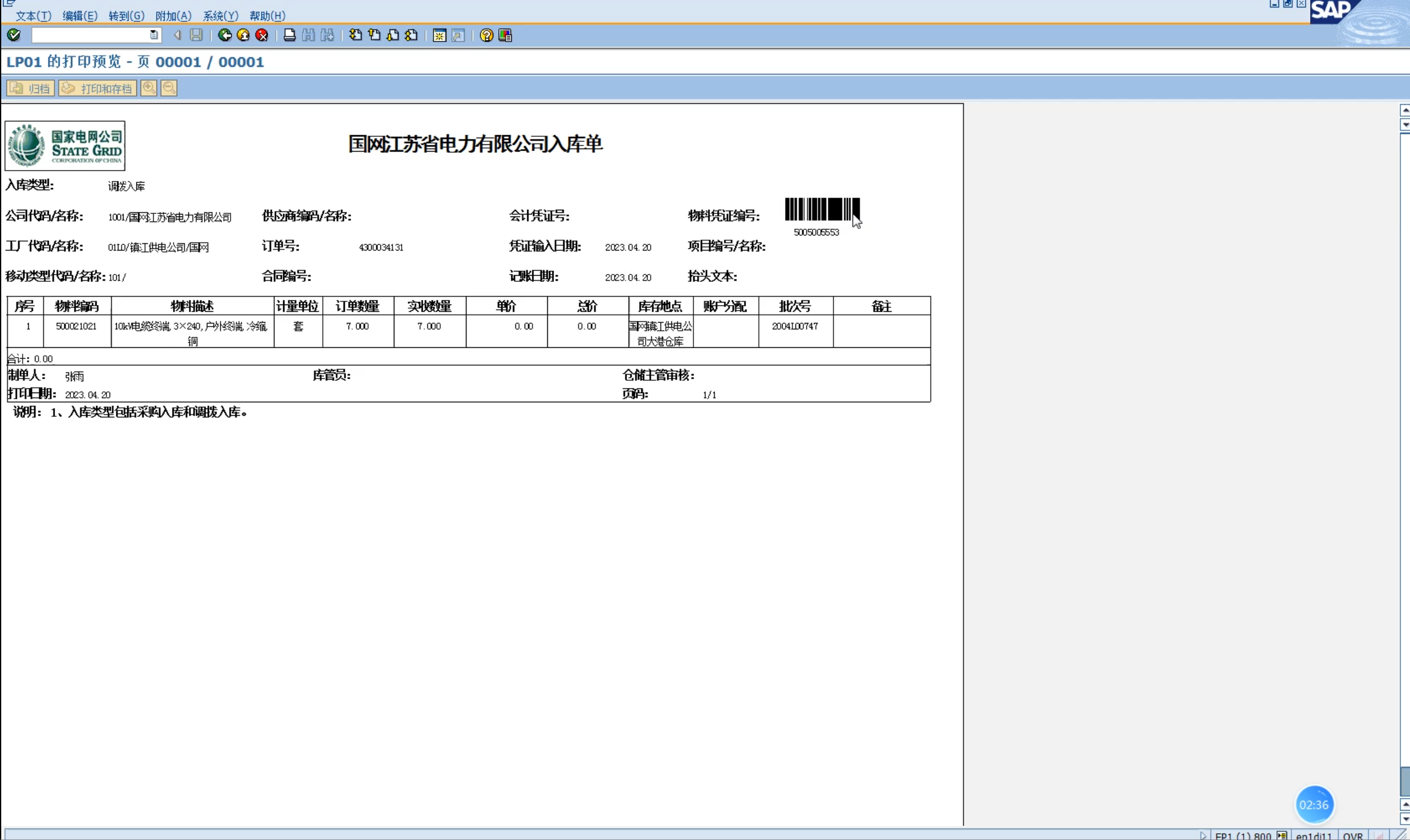Click the 打印和存档 button
This screenshot has height=840, width=1410.
pos(98,88)
